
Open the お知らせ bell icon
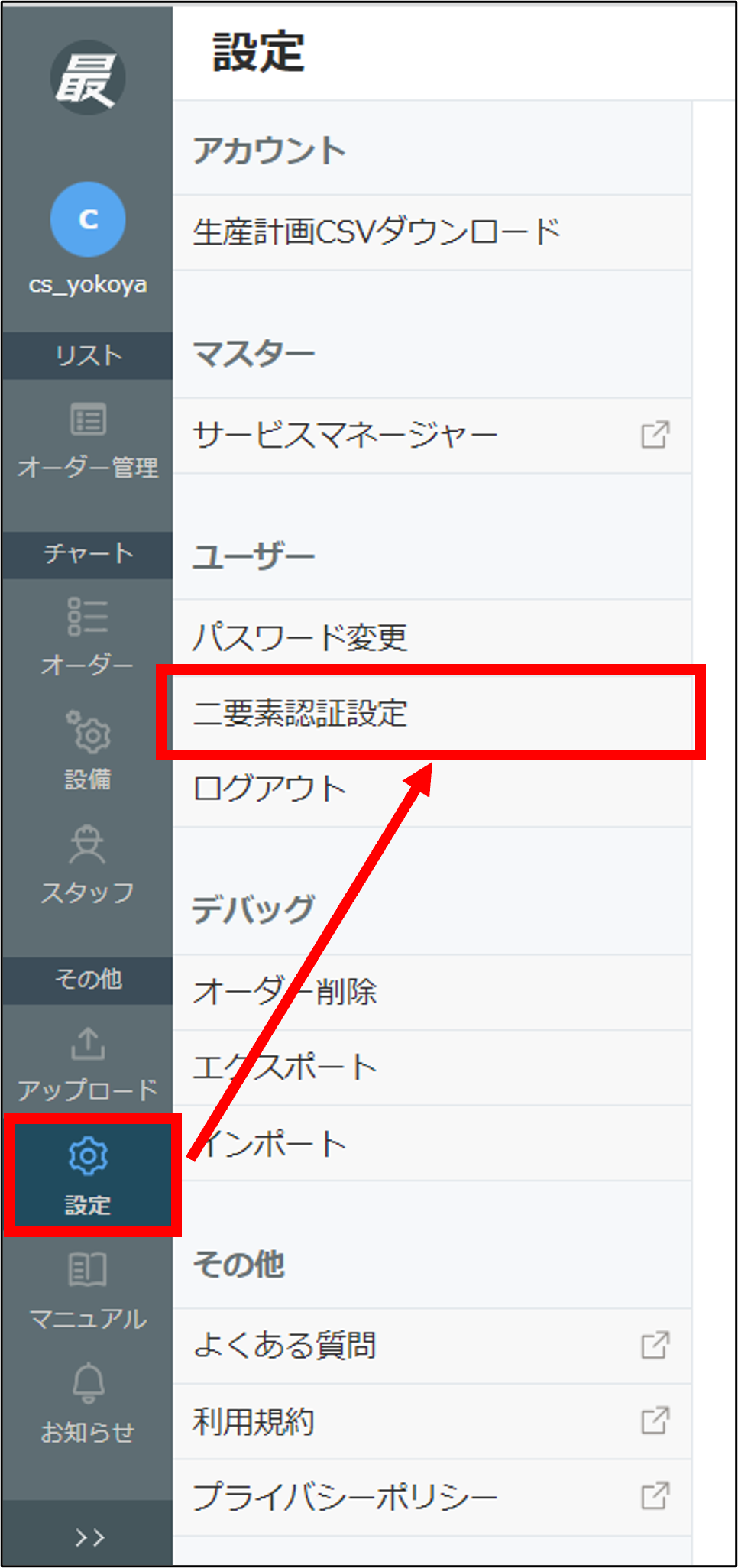tap(88, 1382)
